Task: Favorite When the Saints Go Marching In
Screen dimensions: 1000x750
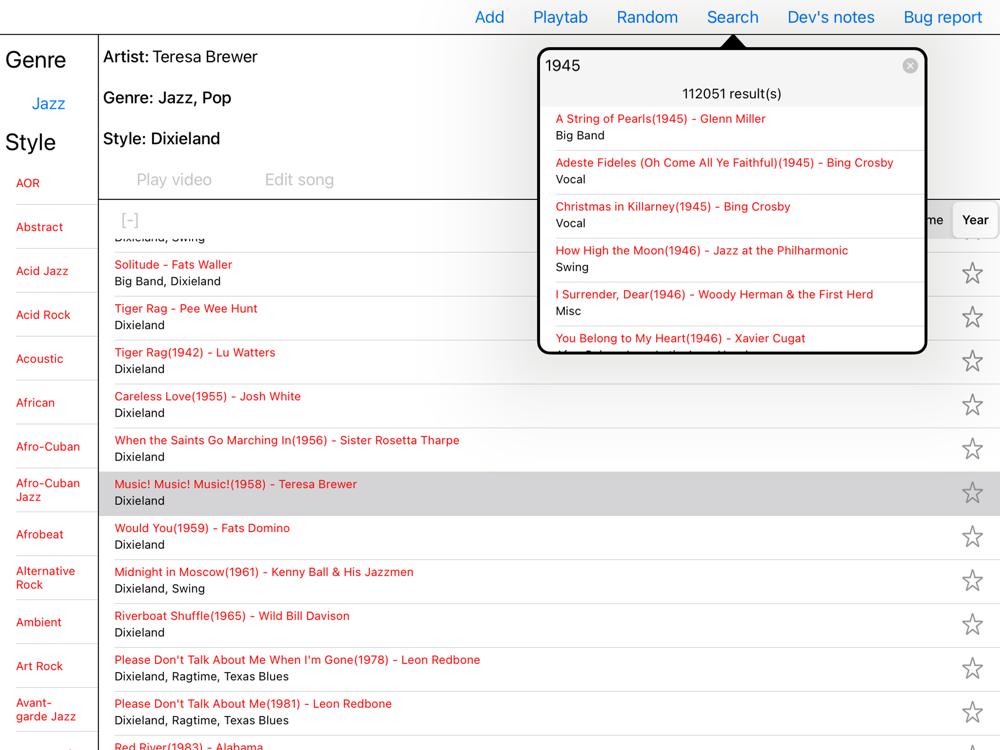Action: pyautogui.click(x=972, y=449)
